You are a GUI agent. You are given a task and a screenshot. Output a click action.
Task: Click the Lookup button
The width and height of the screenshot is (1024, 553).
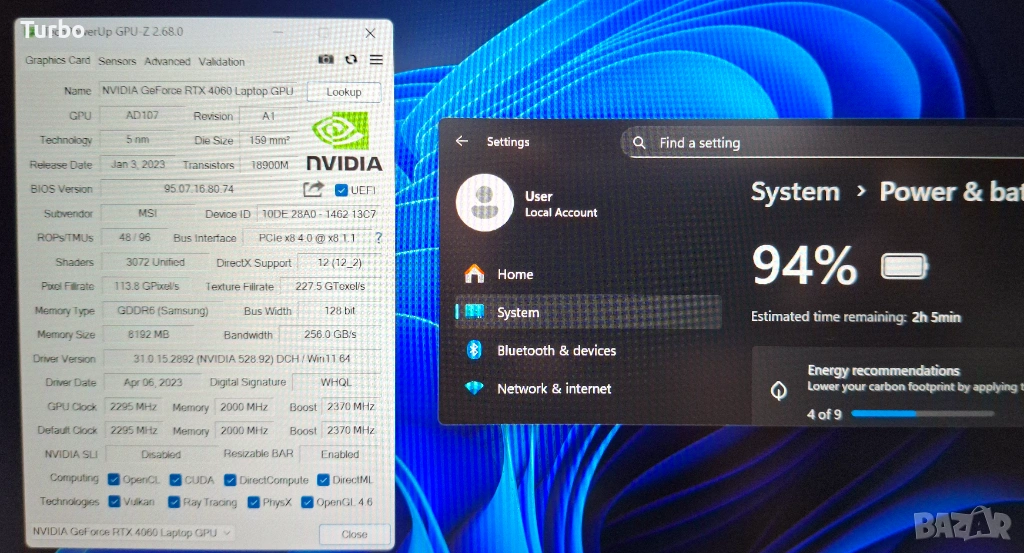[344, 92]
